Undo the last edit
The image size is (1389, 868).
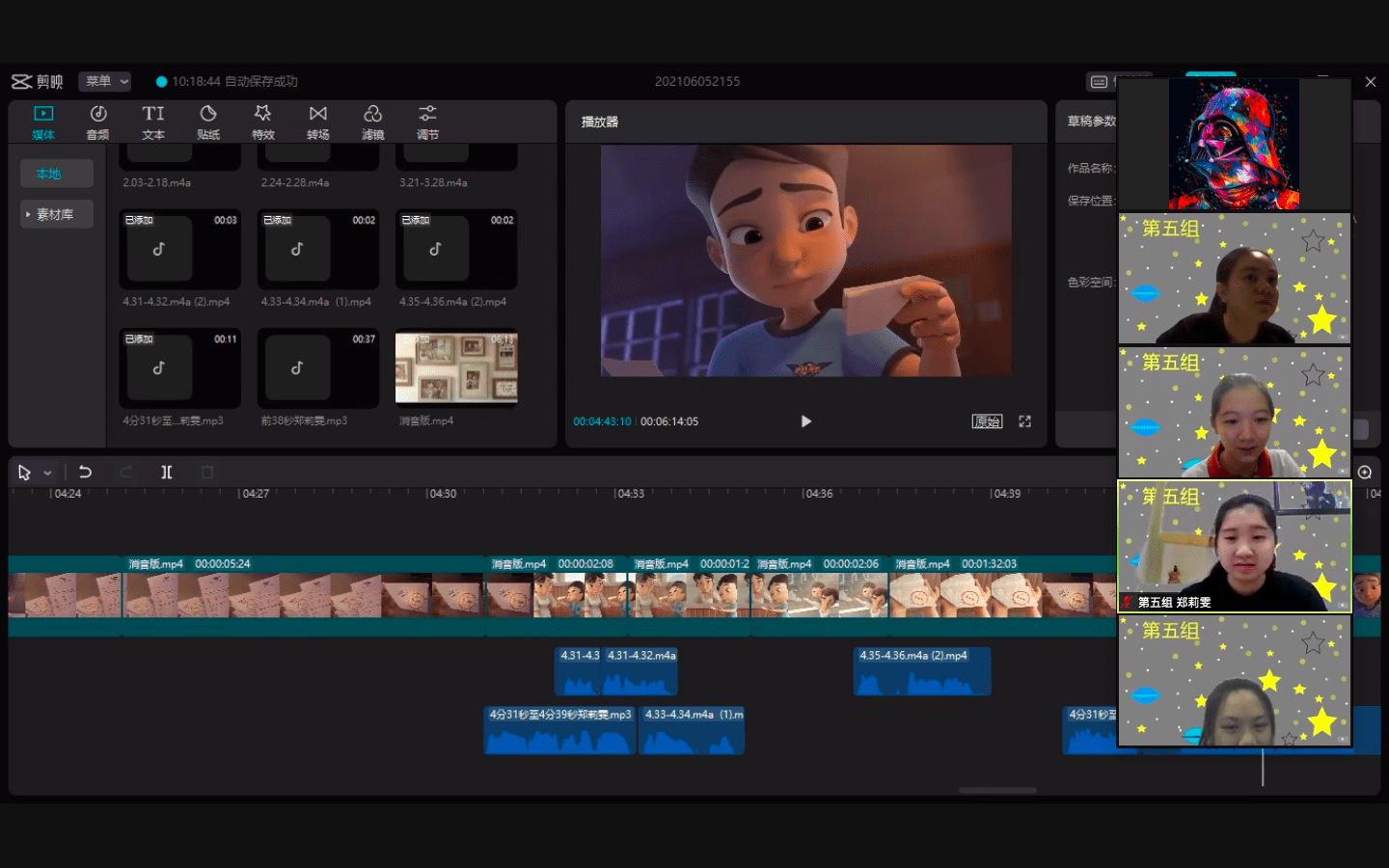click(85, 472)
